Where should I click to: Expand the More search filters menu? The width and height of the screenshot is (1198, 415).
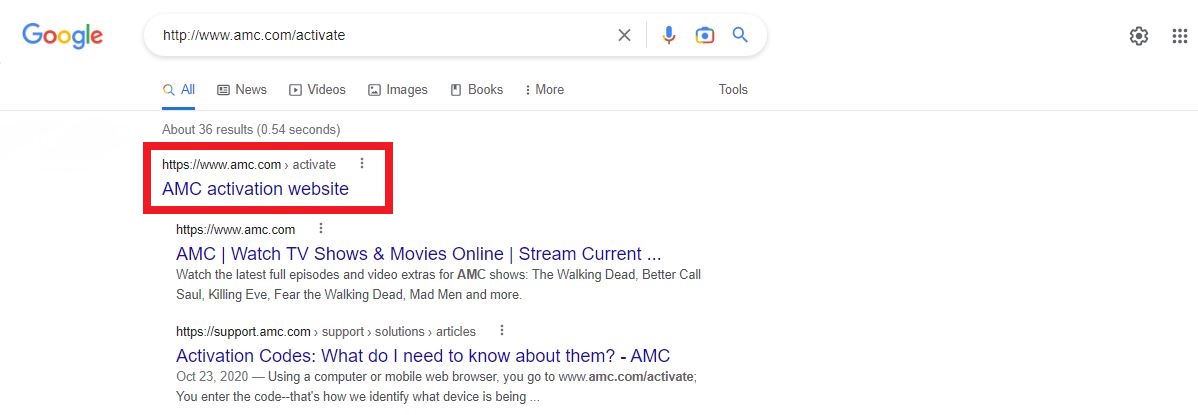544,90
